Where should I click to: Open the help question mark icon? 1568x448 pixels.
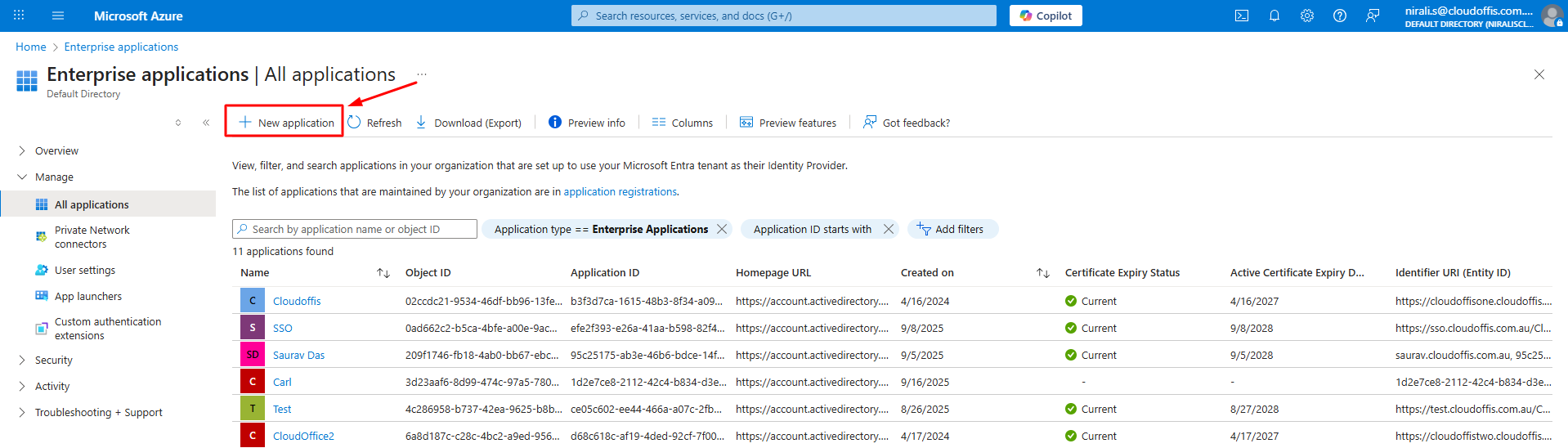pos(1340,16)
